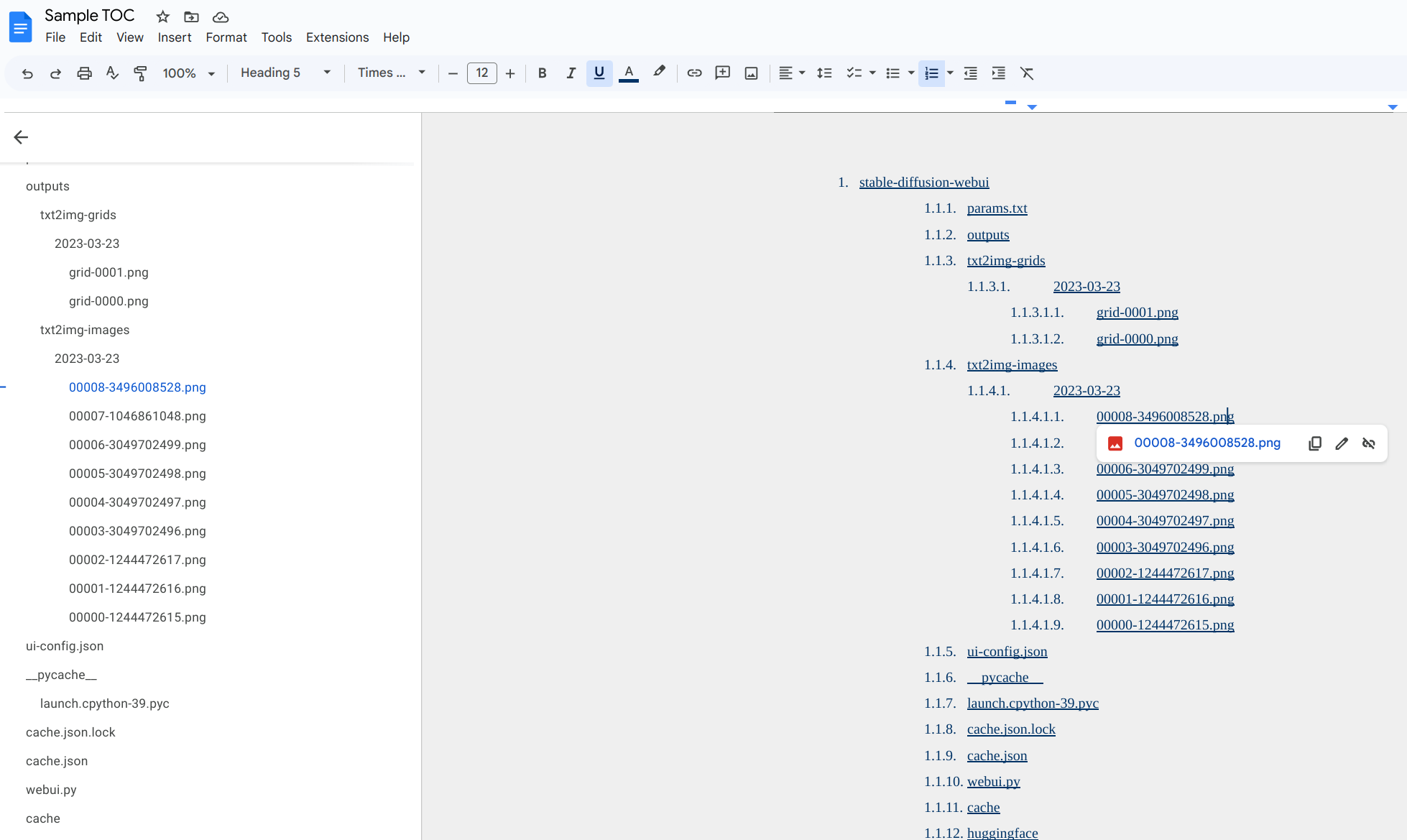
Task: Copy link from the link popup
Action: 1314,443
